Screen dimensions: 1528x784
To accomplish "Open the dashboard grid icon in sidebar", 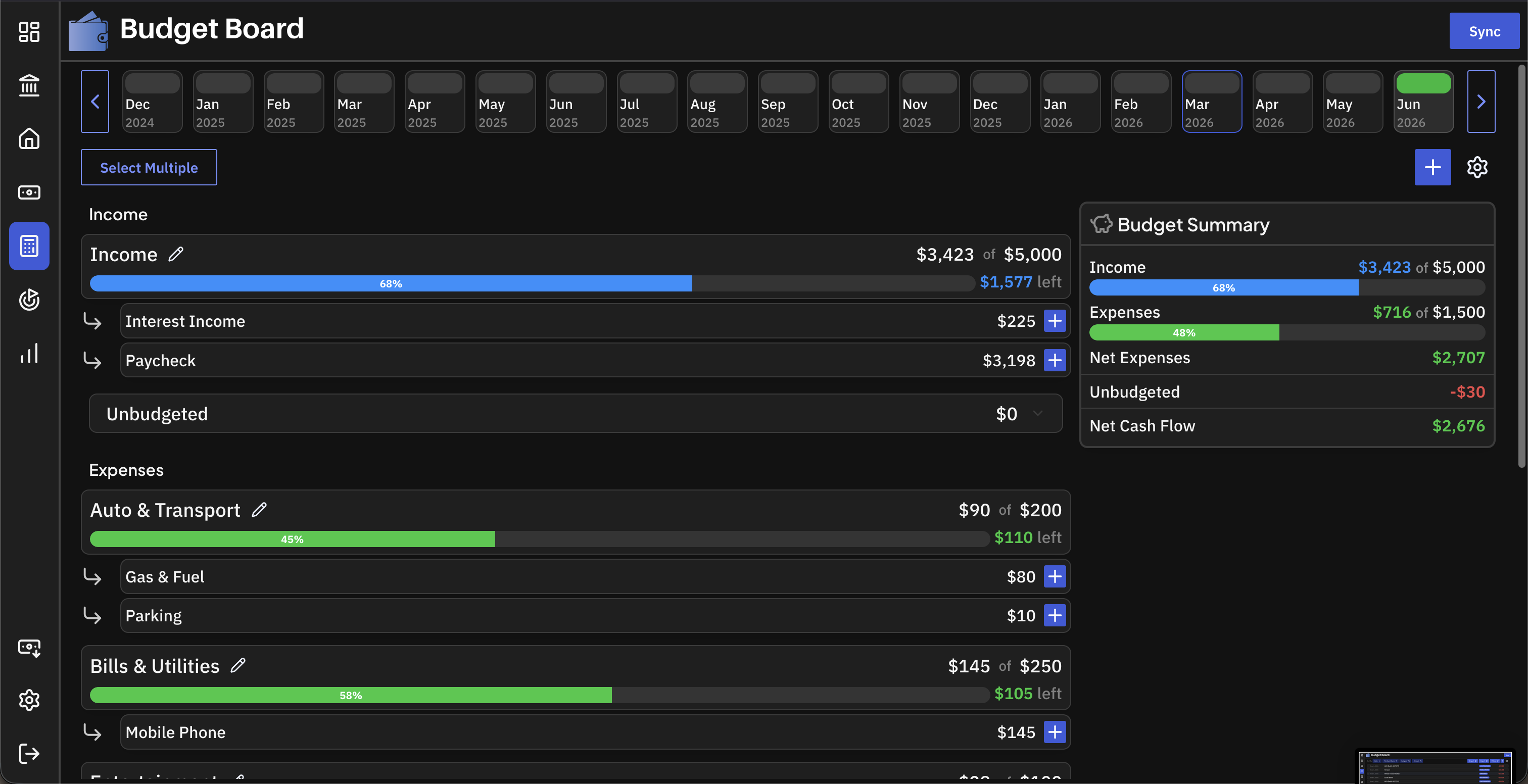I will 29,32.
